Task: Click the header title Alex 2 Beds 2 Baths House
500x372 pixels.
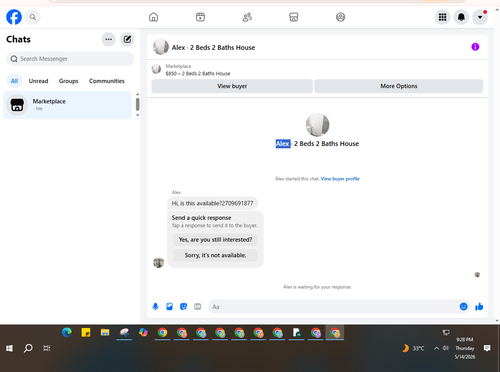Action: coord(213,48)
